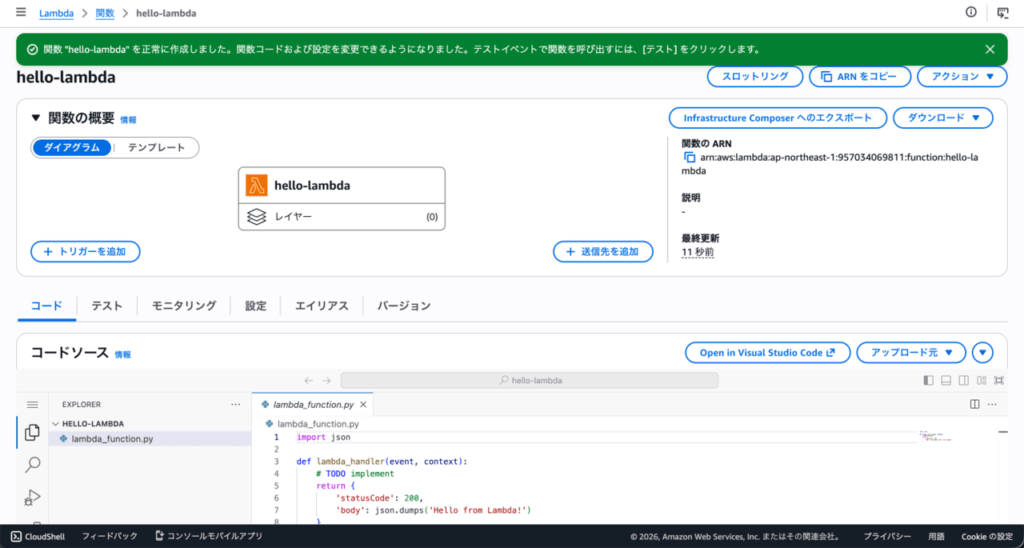Toggle the secondary sidebar layout icon
1024x548 pixels.
963,380
